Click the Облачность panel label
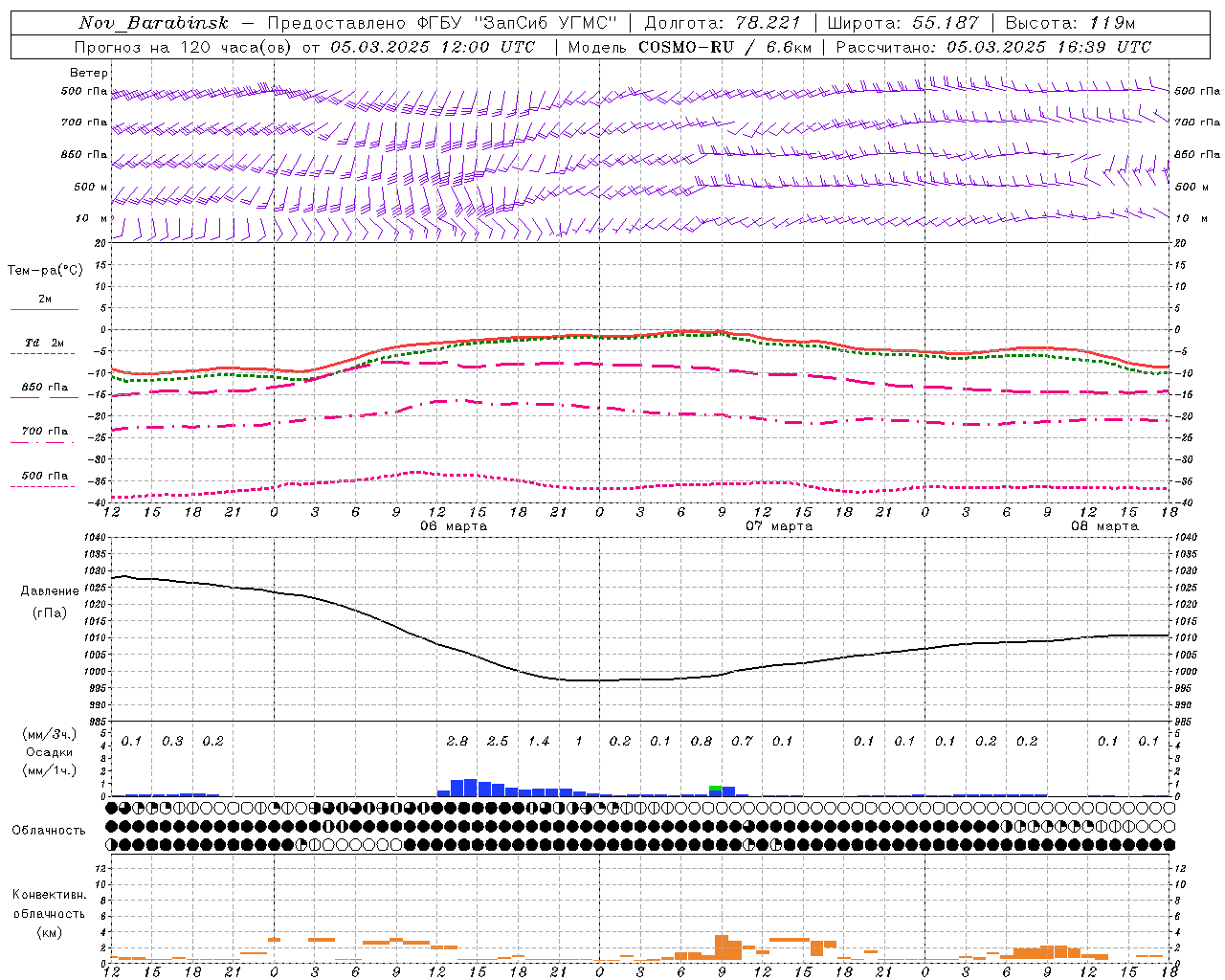This screenshot has width=1225, height=980. 49,831
